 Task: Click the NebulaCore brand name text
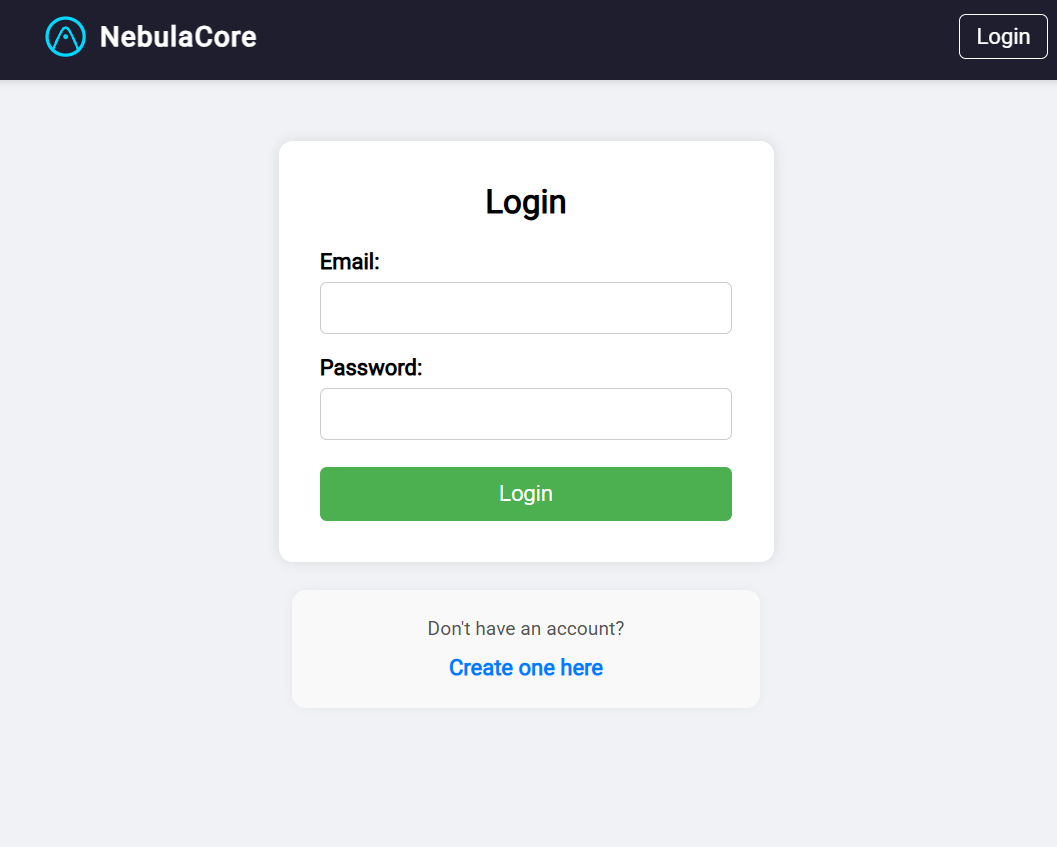pyautogui.click(x=178, y=37)
